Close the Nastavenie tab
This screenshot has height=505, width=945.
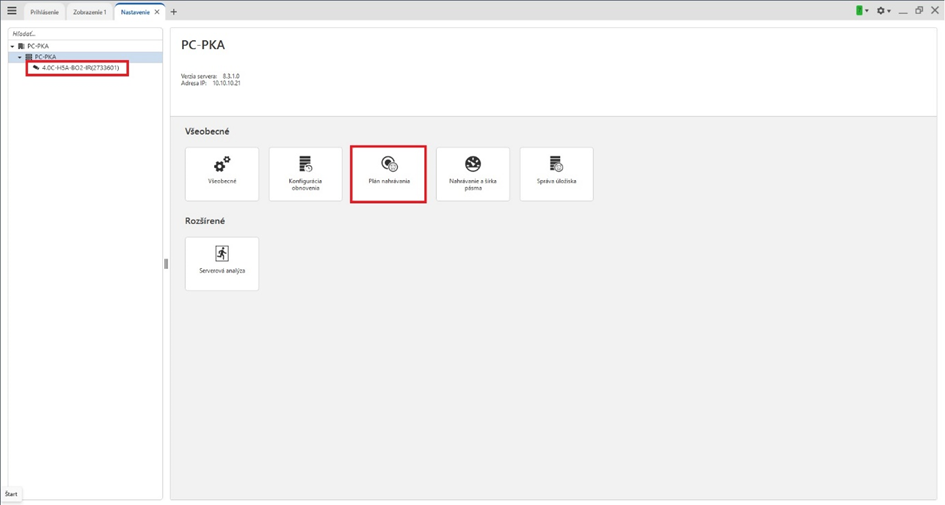157,12
